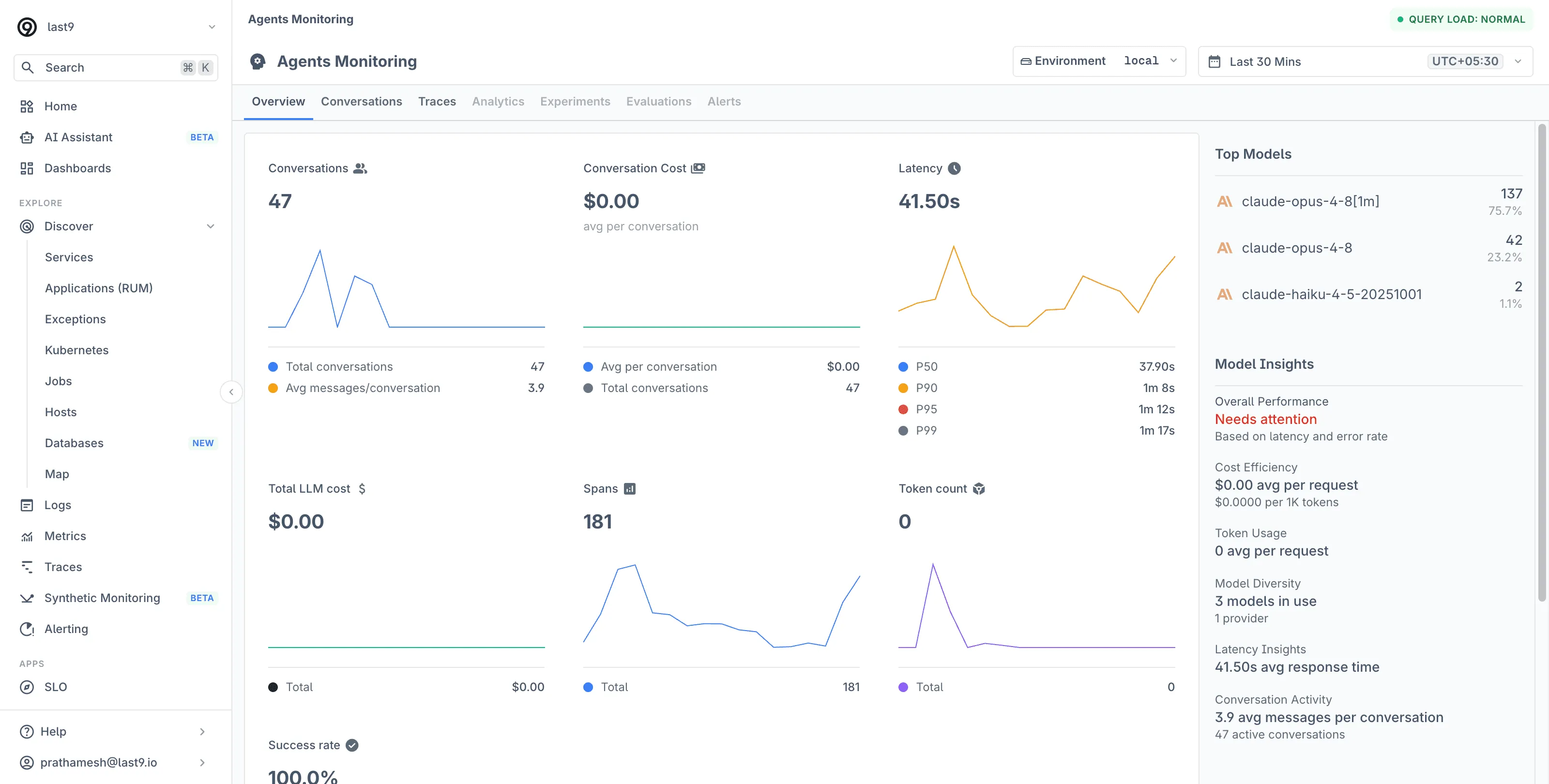The height and width of the screenshot is (784, 1549).
Task: Toggle the P95 red legend dot
Action: point(903,409)
